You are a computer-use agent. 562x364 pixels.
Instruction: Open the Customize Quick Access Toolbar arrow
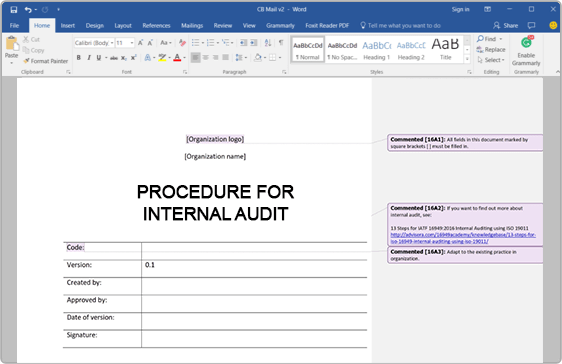pos(58,10)
